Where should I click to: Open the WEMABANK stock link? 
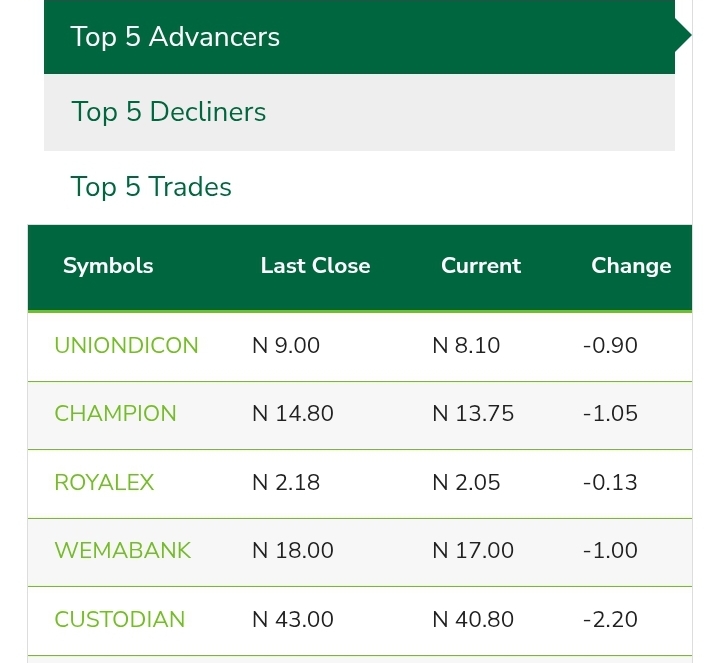click(122, 551)
